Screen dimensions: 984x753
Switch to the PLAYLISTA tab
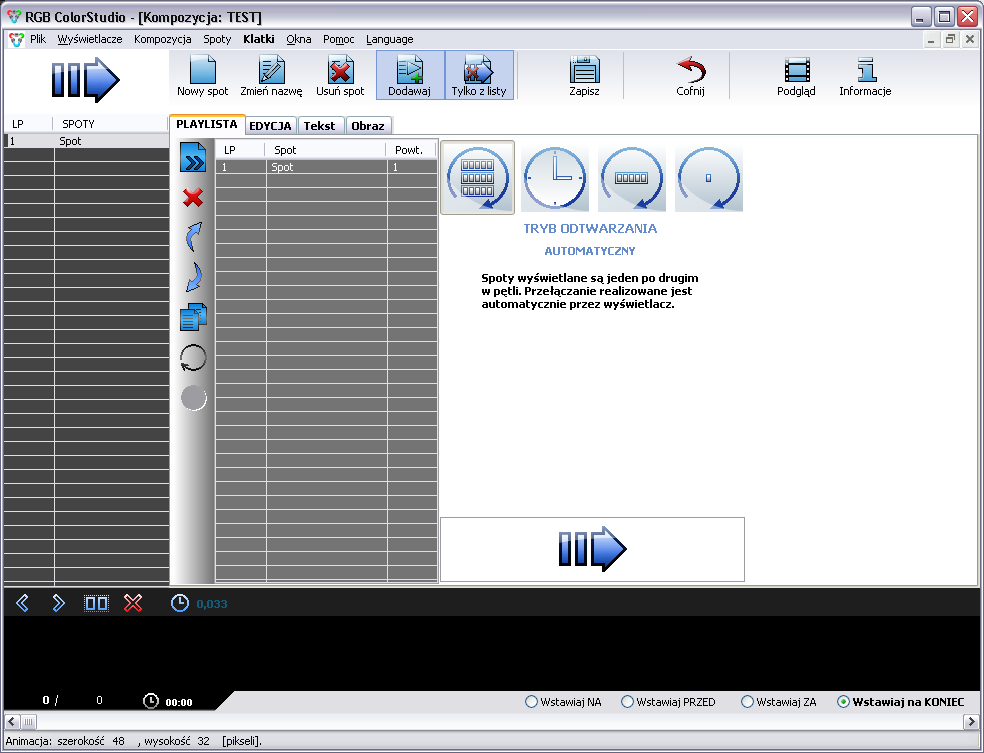(x=206, y=124)
